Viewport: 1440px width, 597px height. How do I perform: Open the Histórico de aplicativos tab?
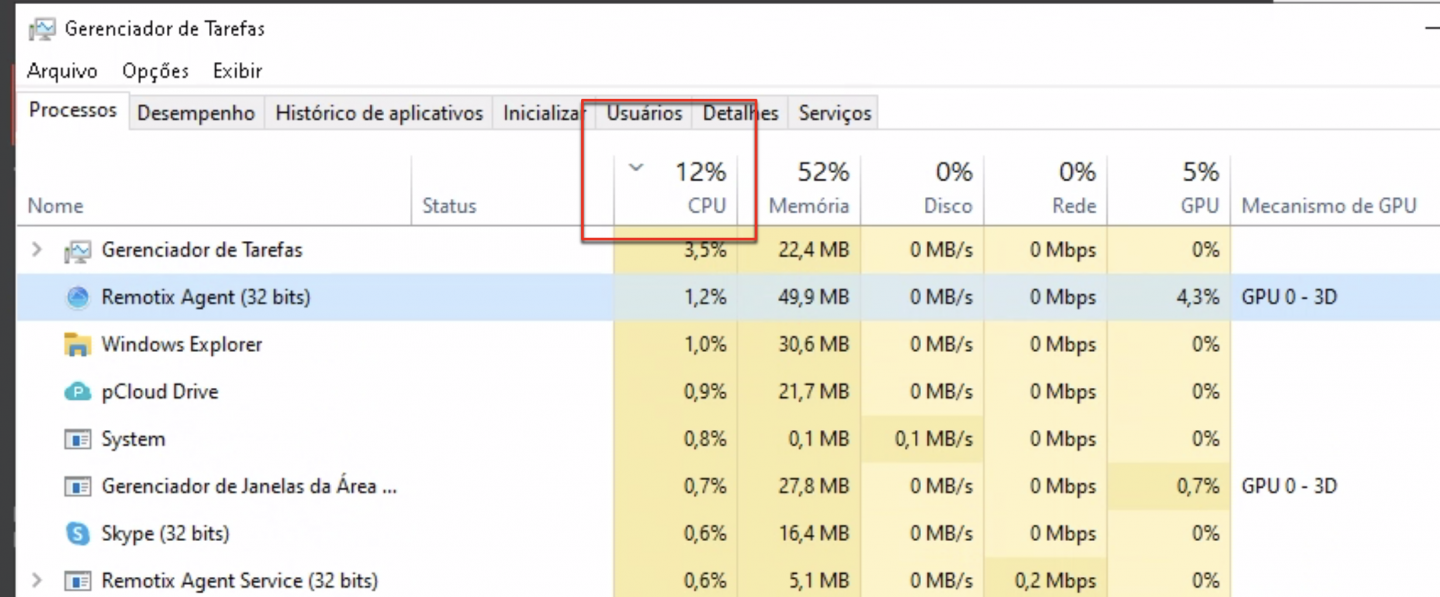click(379, 113)
